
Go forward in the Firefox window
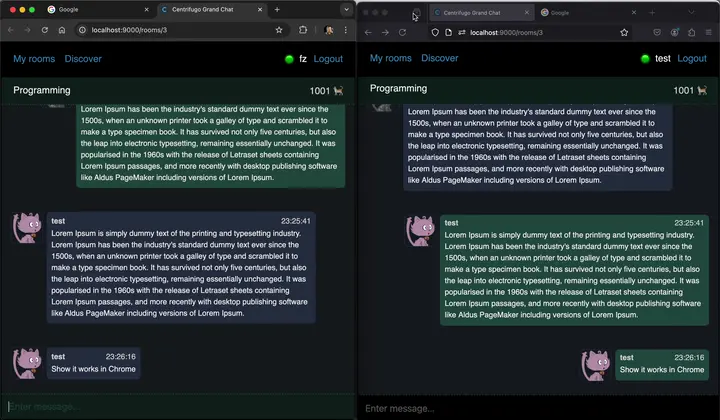click(x=385, y=32)
